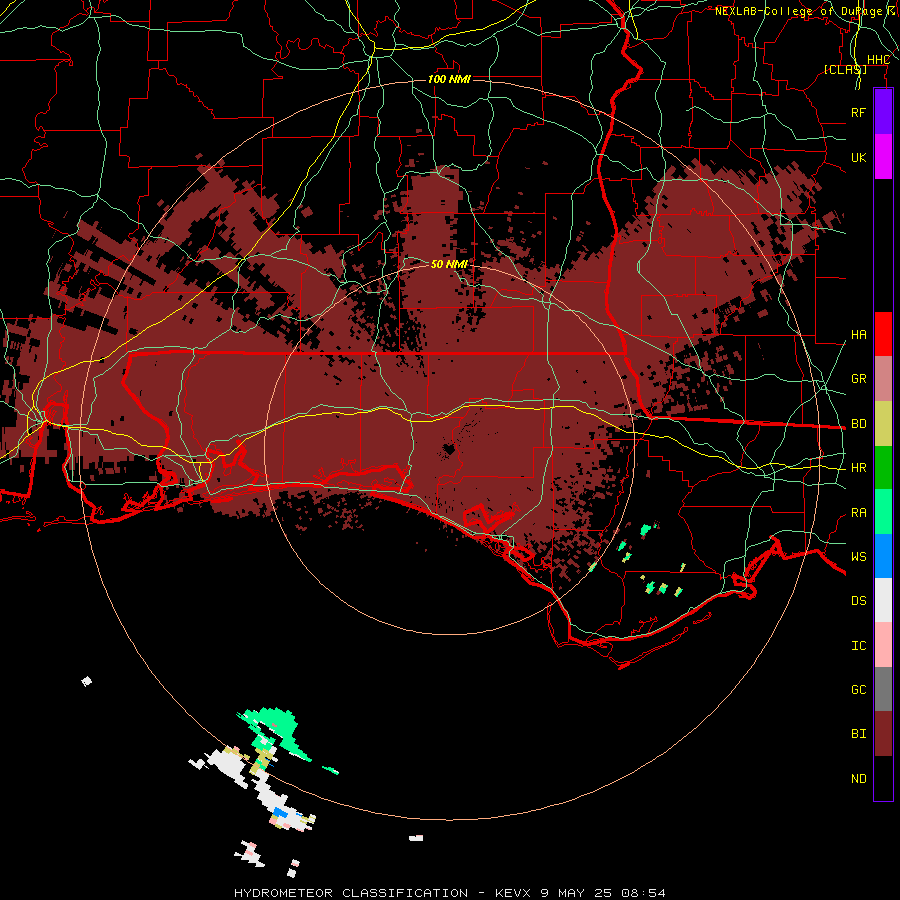900x900 pixels.
Task: Click the '[CLAS]' unit label
Action: 845,69
